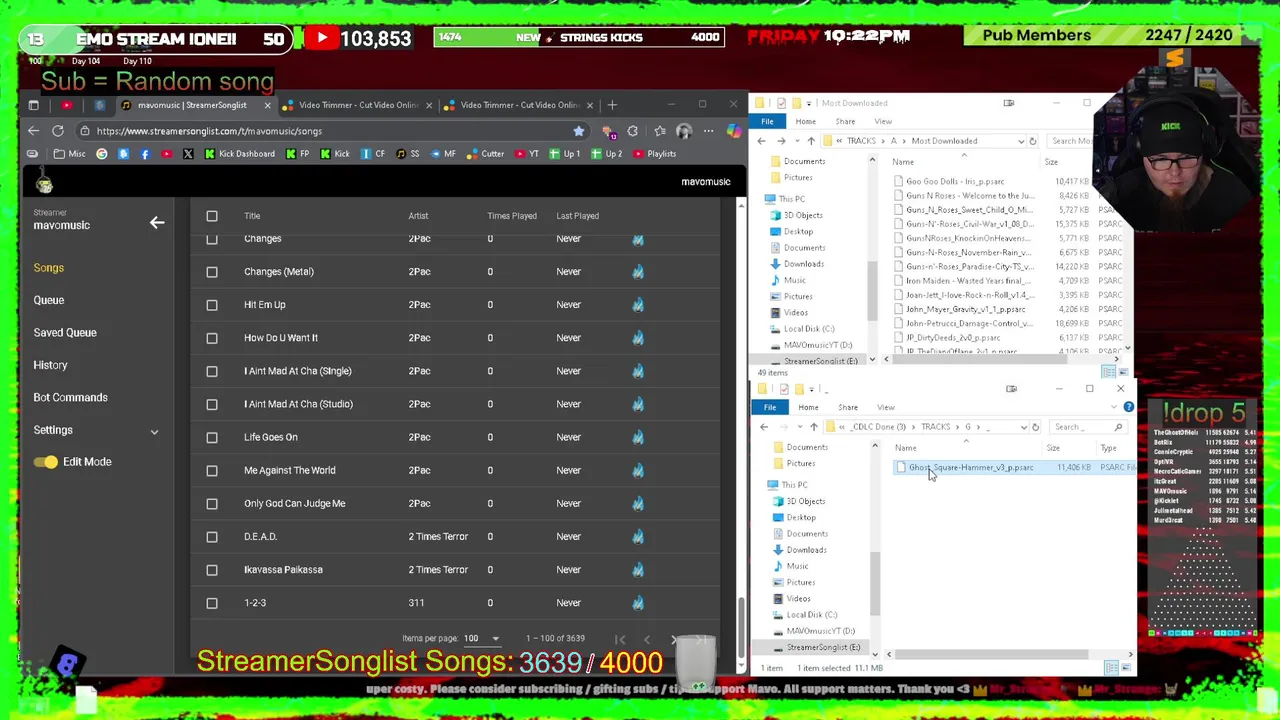This screenshot has width=1280, height=720.
Task: Open the Cutter bookmark
Action: [x=485, y=154]
